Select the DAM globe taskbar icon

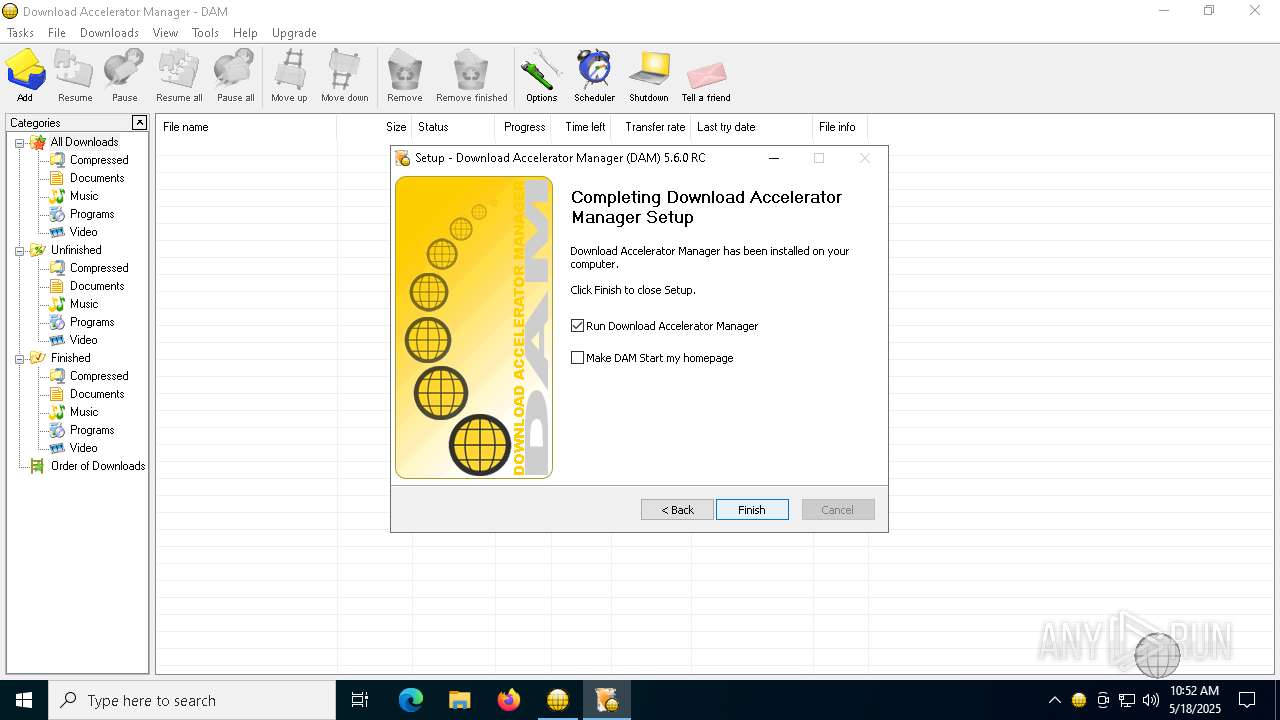[x=558, y=700]
